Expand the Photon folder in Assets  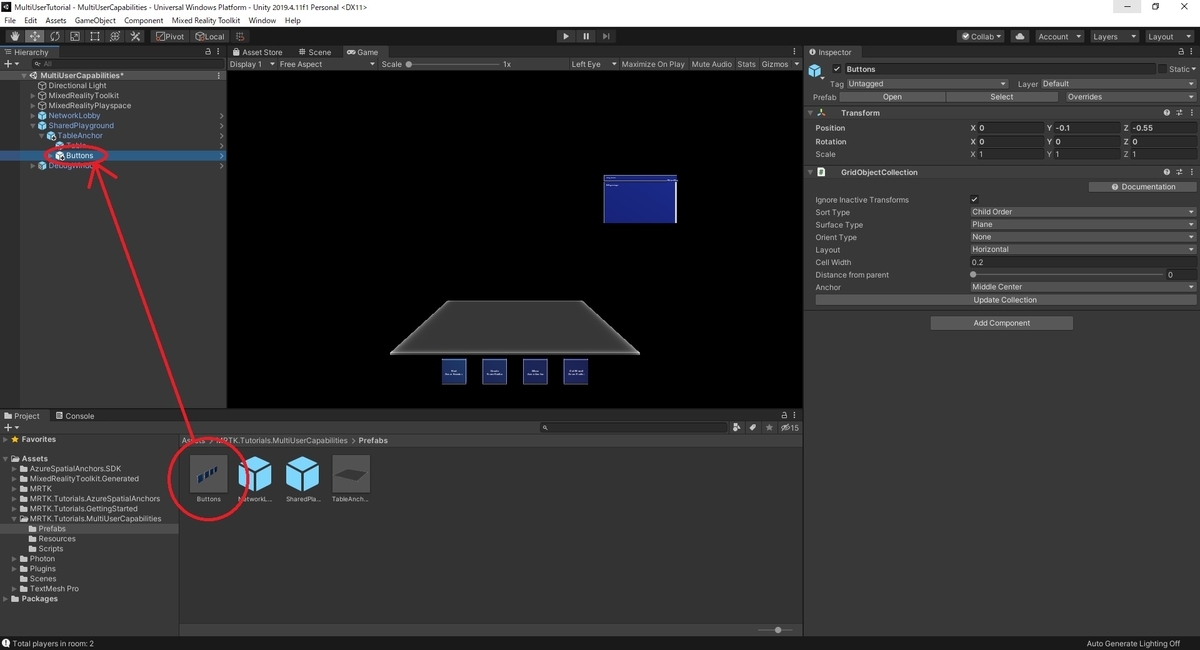tap(15, 559)
